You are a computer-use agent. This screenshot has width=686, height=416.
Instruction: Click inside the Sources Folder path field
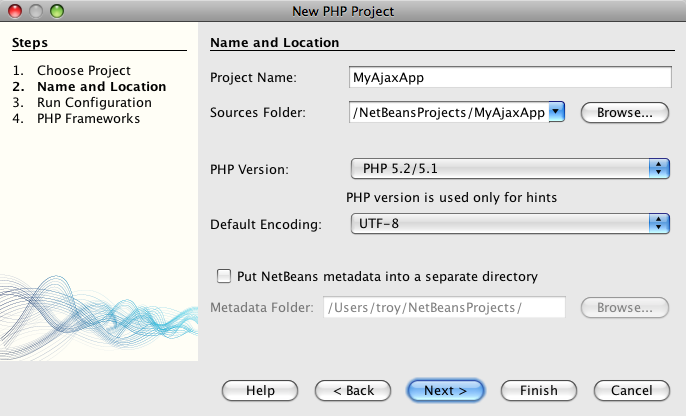pos(447,112)
